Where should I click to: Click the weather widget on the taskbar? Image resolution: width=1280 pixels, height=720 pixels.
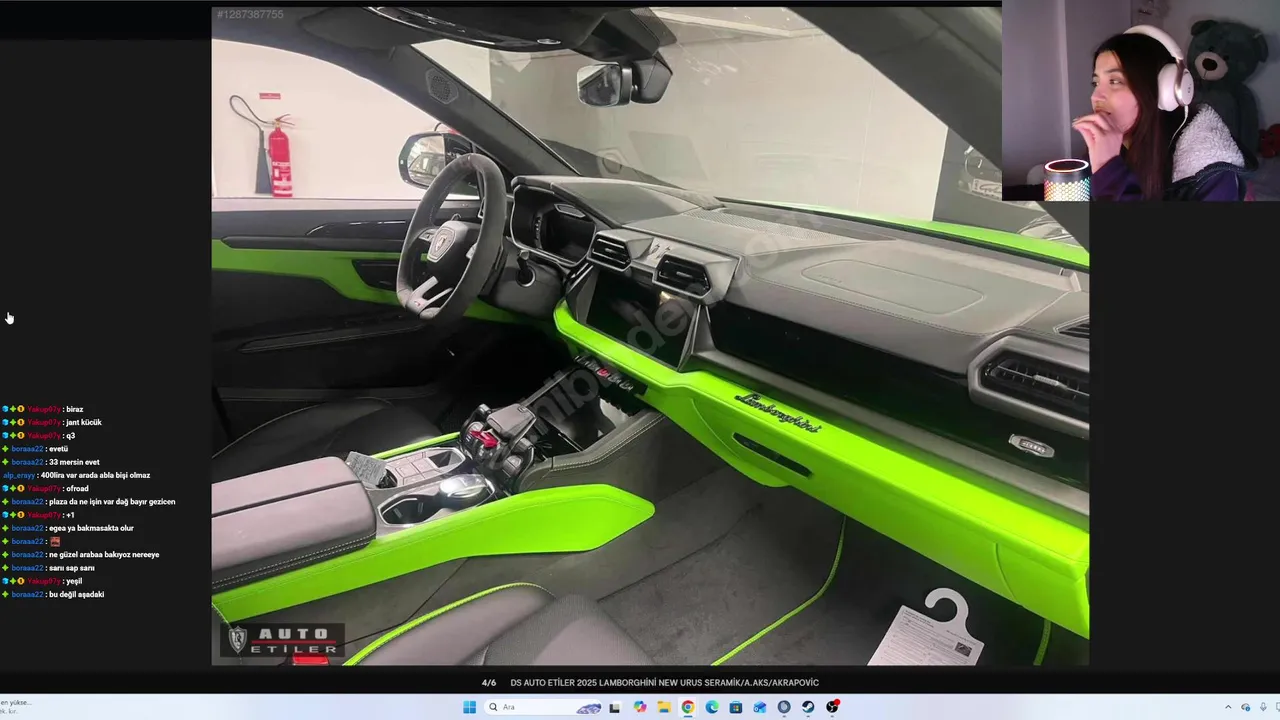click(x=16, y=707)
